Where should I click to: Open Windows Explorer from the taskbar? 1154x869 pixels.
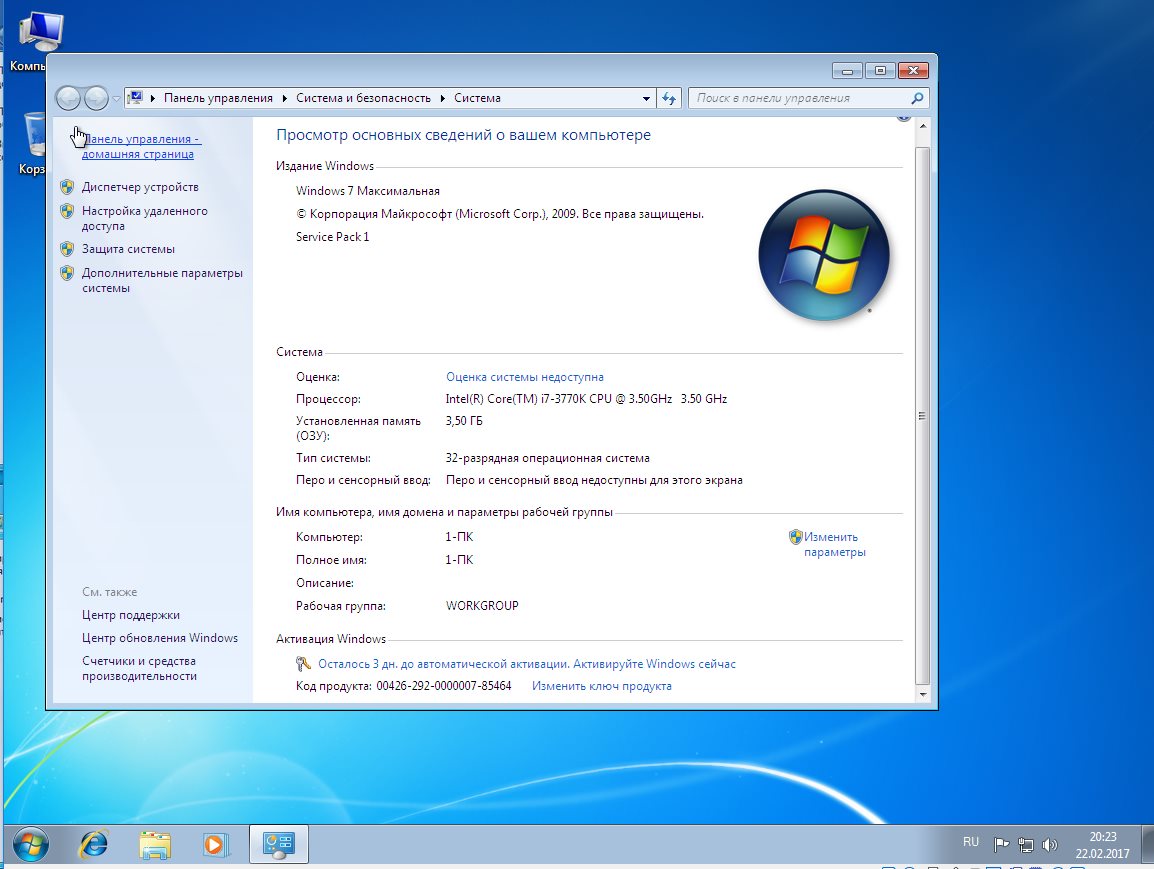(155, 845)
